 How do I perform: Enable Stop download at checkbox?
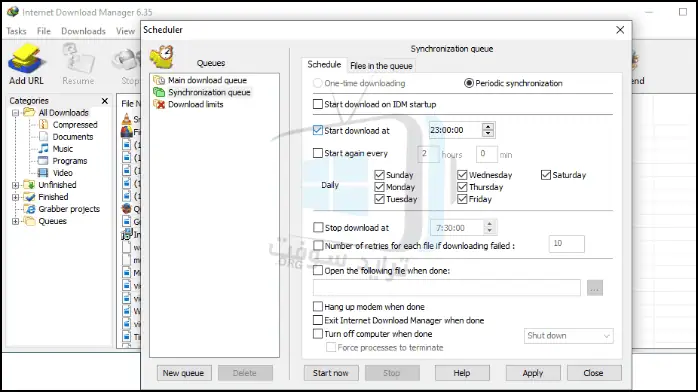(x=318, y=227)
